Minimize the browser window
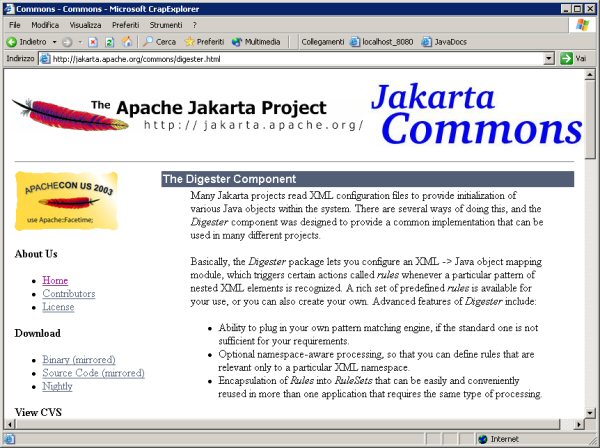Image resolution: width=600 pixels, height=448 pixels. click(567, 9)
